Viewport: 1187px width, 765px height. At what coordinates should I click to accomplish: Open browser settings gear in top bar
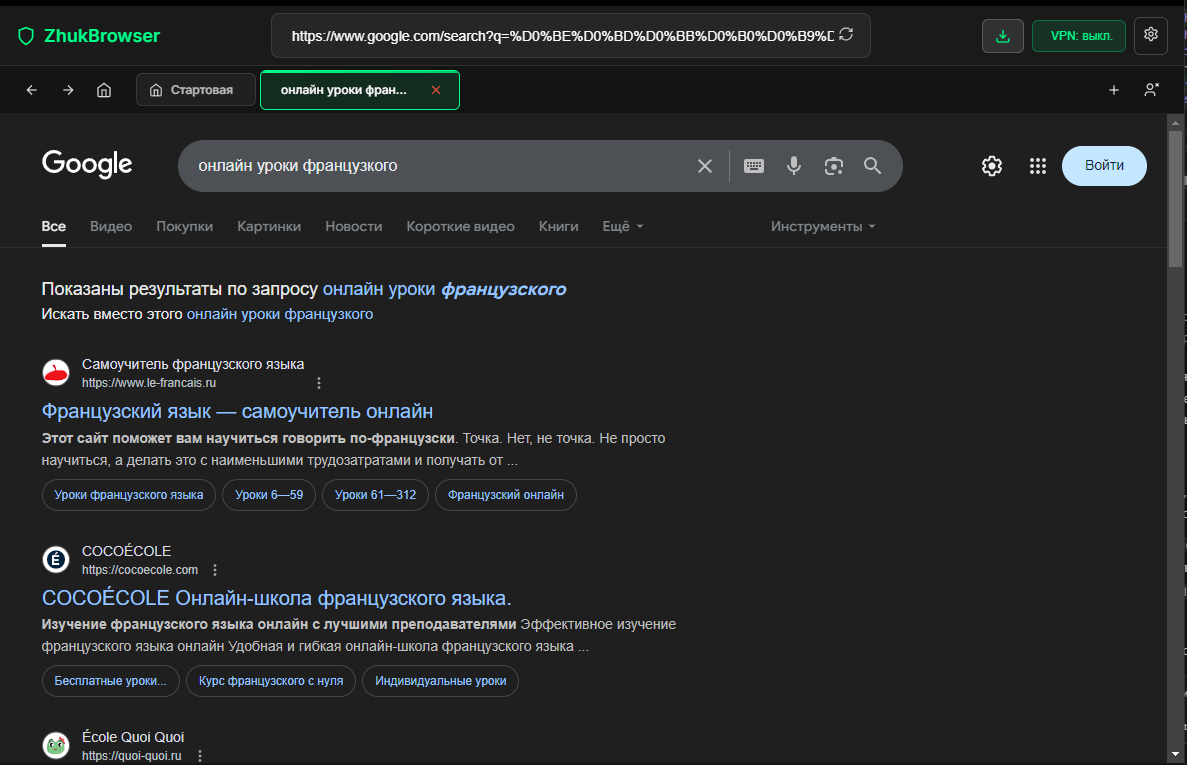coord(1151,35)
